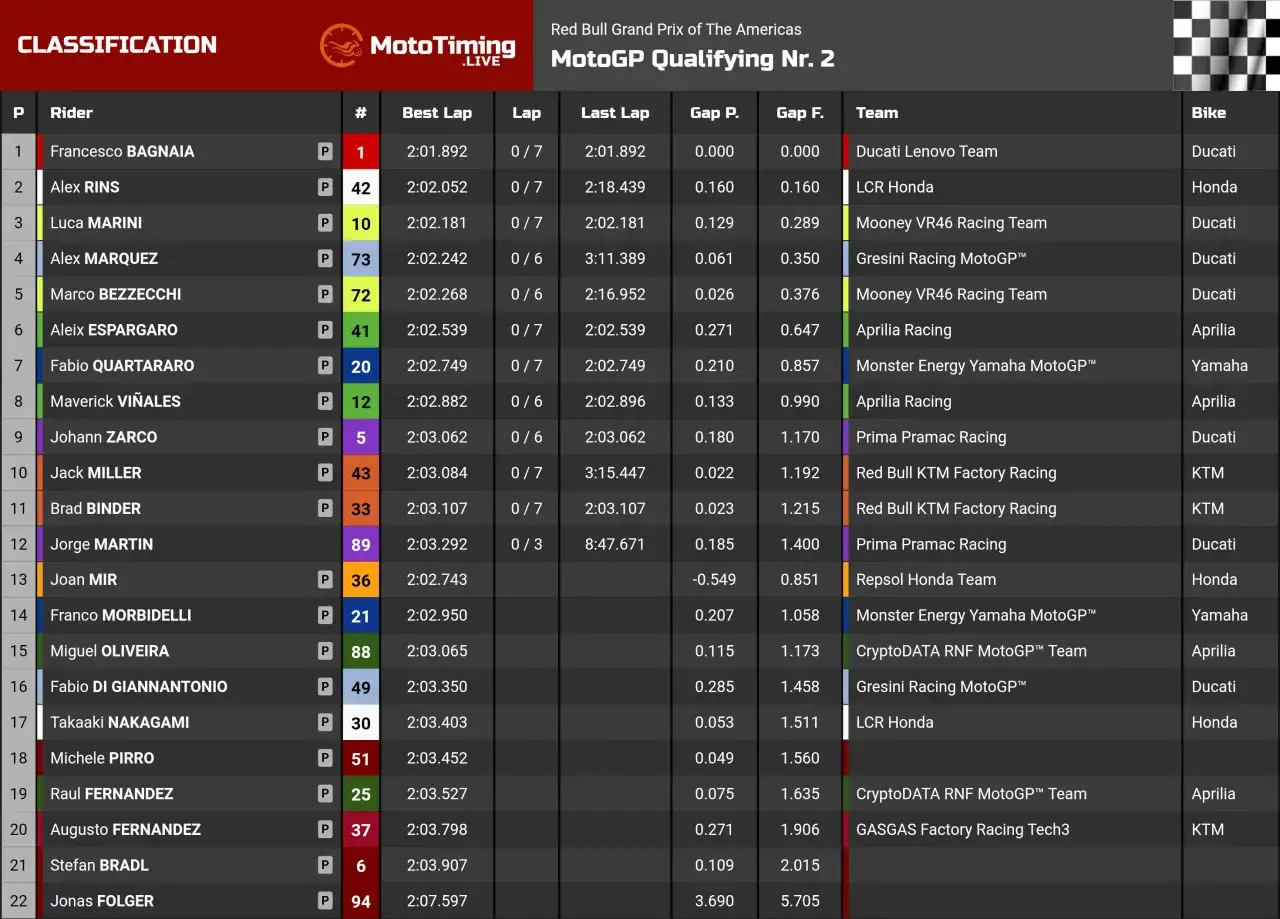Click the P badge beside Takaaki NAKAGAMI
The width and height of the screenshot is (1280, 919).
tap(325, 722)
